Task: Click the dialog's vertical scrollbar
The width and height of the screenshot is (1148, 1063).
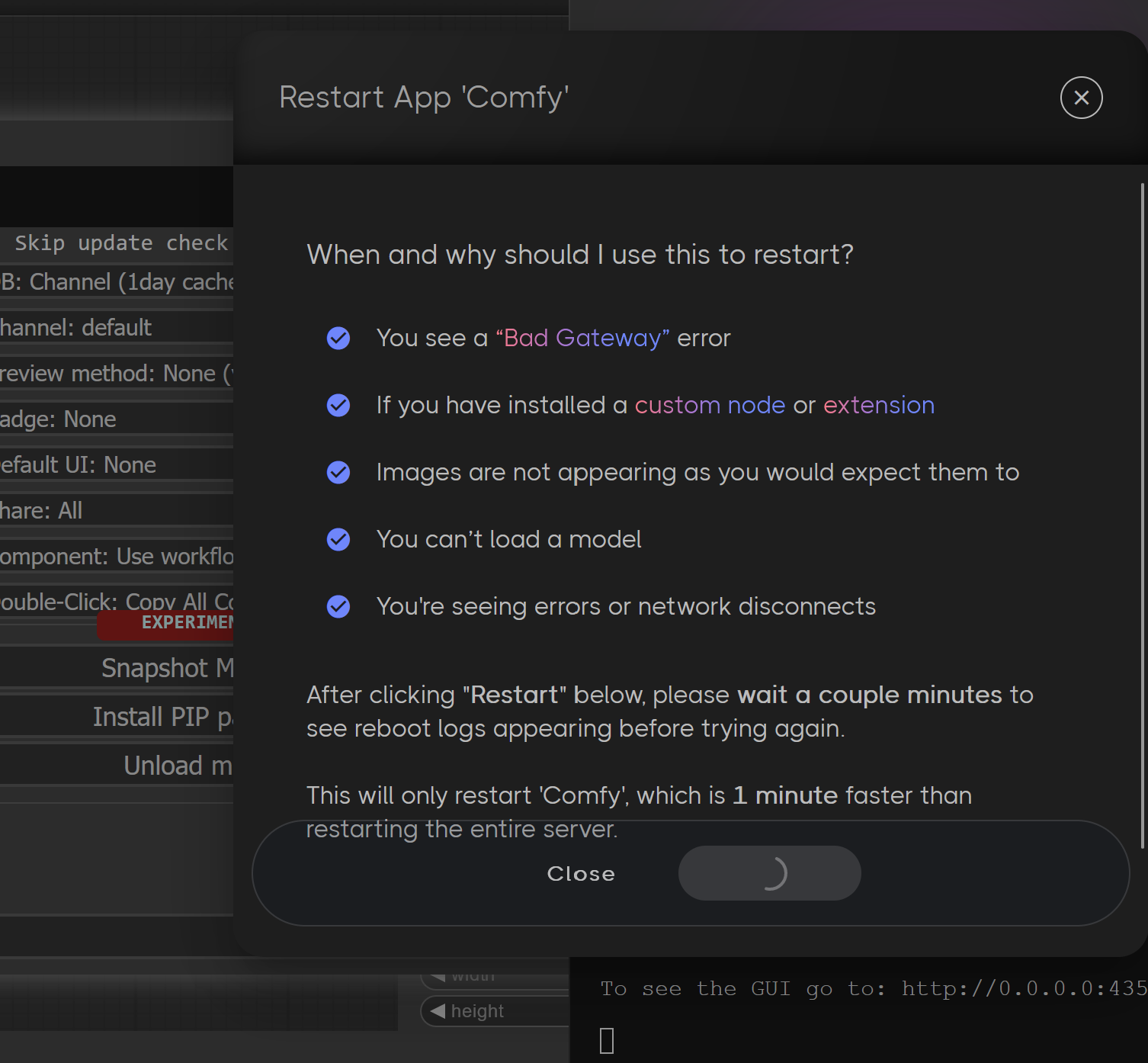Action: [x=1143, y=515]
